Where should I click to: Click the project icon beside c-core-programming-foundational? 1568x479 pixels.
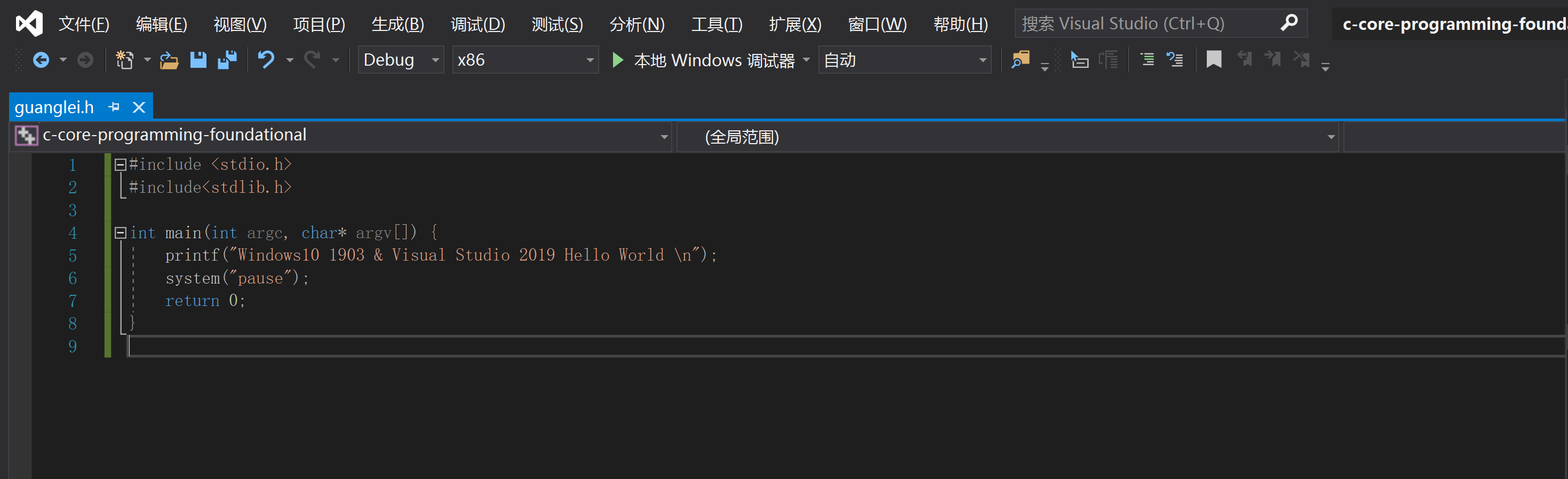26,135
